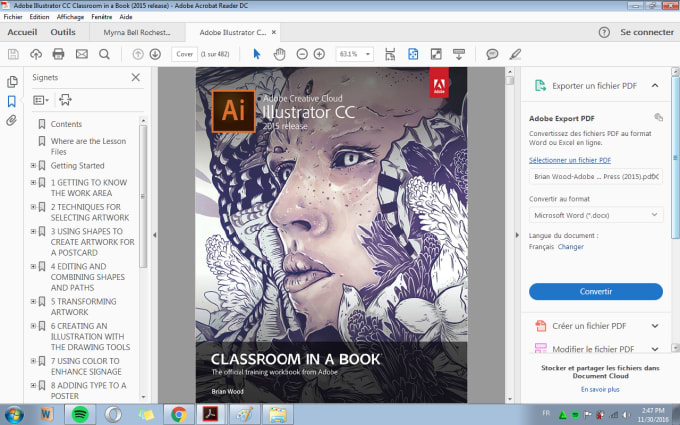Add a comment bubble note
The image size is (680, 425).
pyautogui.click(x=492, y=54)
